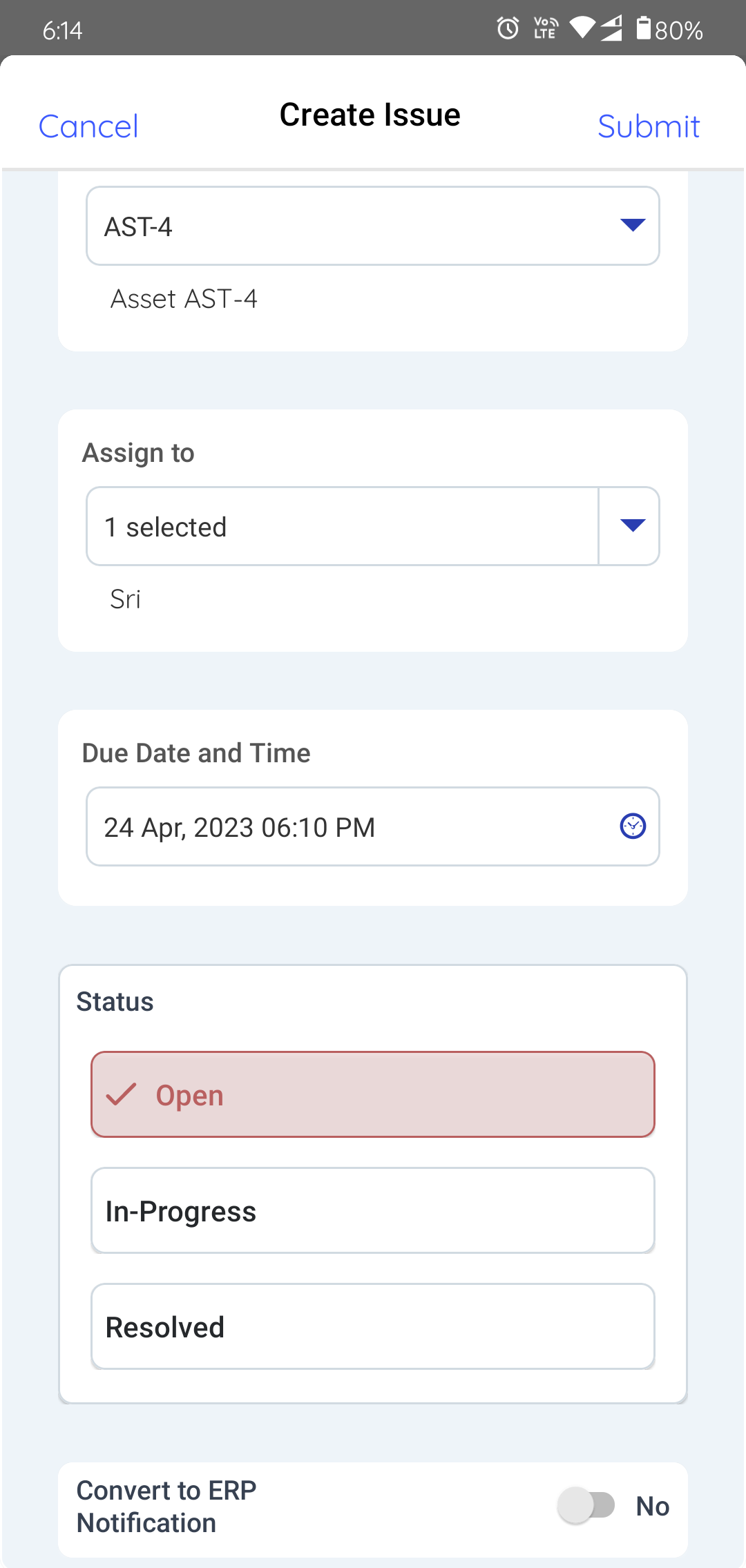Click the '1 selected' assignee combo box

(342, 526)
